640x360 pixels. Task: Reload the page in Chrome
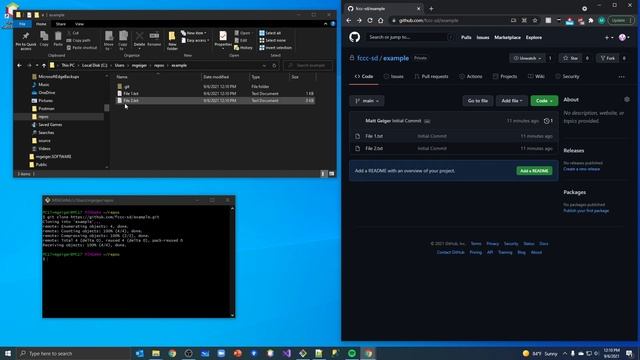pyautogui.click(x=370, y=20)
